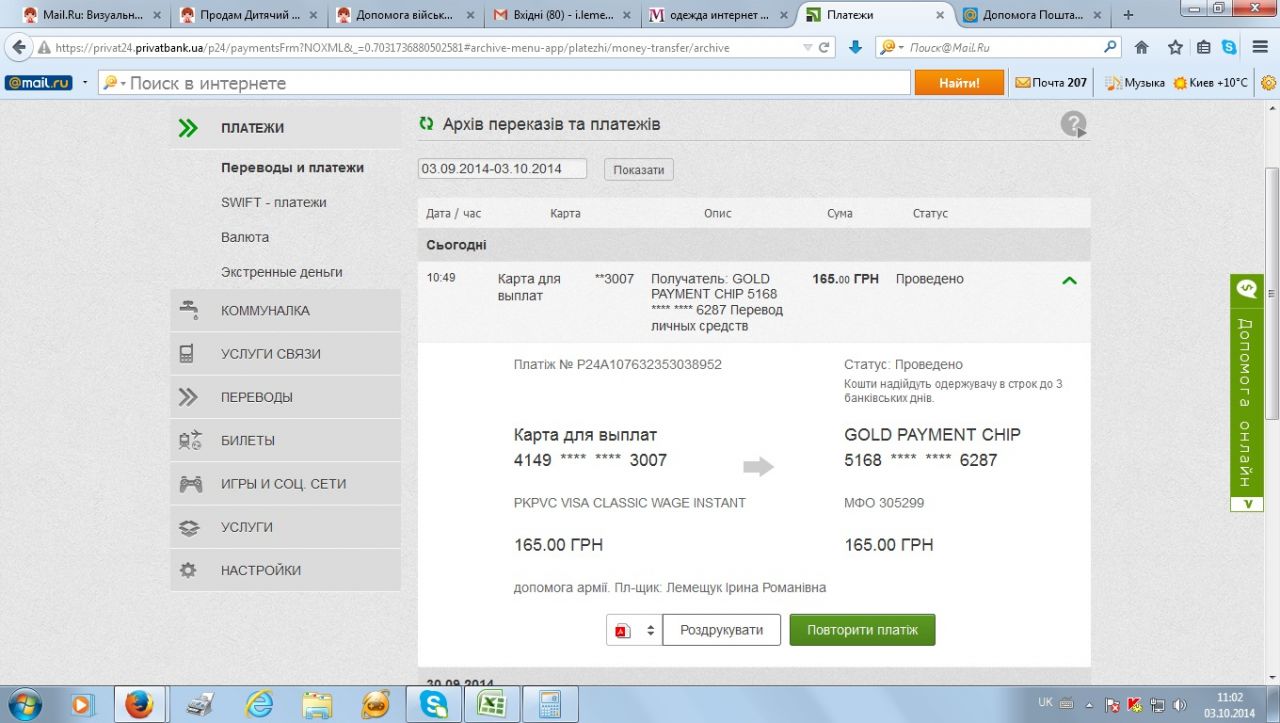Click the Показати button
This screenshot has width=1280, height=723.
click(x=638, y=170)
